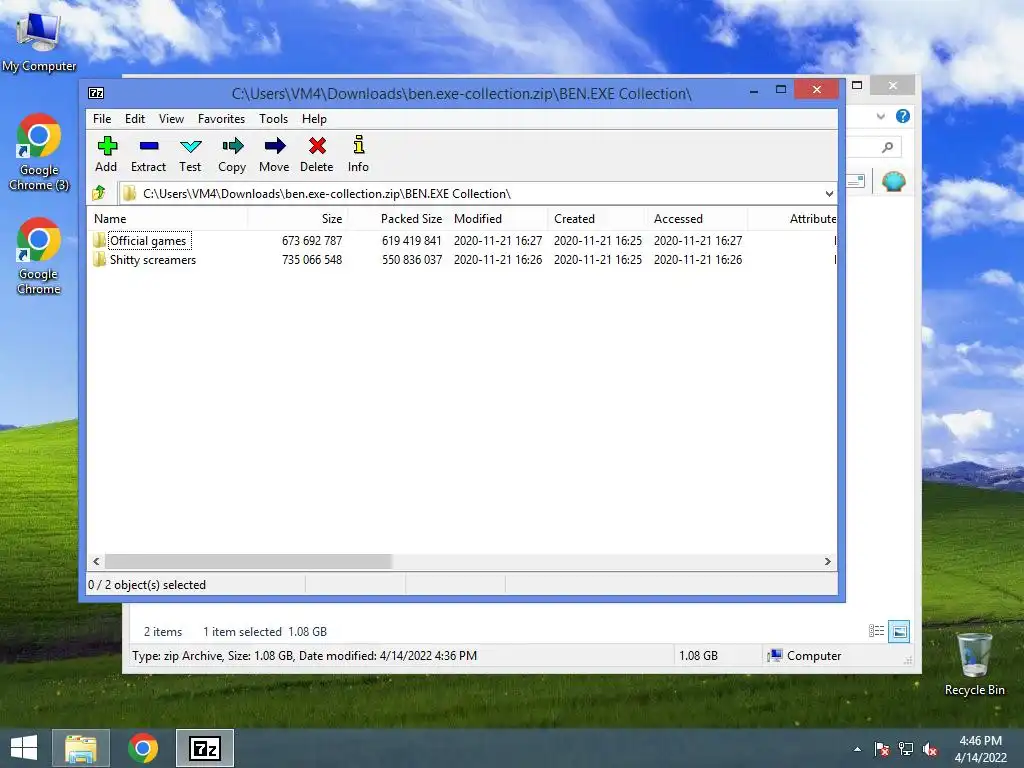This screenshot has width=1024, height=768.
Task: Open the Edit menu
Action: pos(135,119)
